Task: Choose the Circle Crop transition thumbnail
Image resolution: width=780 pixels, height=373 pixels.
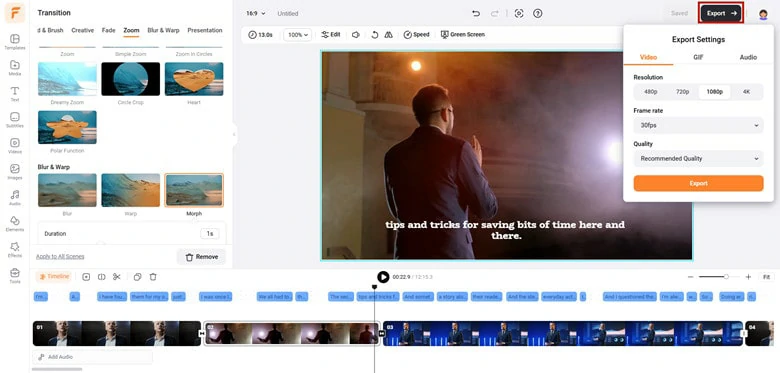Action: click(x=131, y=79)
